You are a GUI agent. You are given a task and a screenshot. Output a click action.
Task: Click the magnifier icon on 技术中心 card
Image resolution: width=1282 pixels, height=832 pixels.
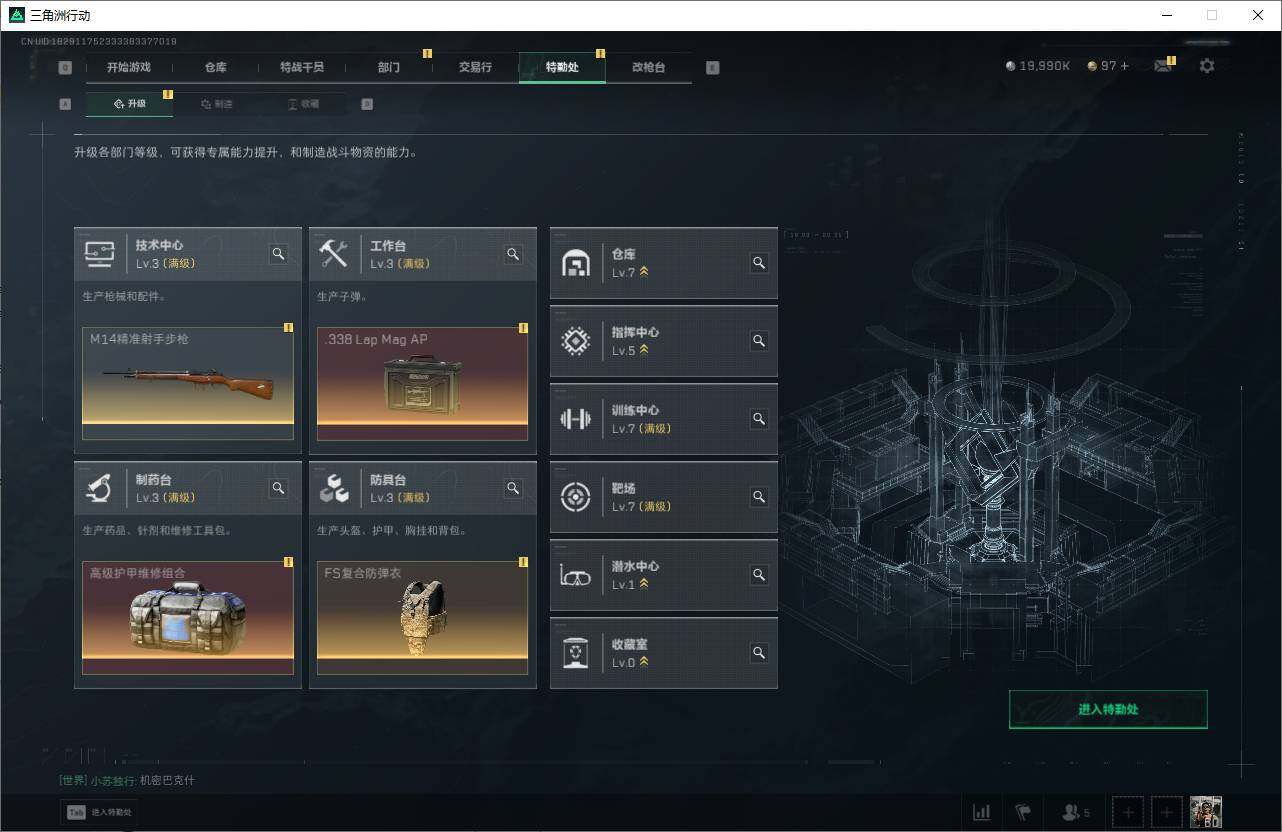278,254
